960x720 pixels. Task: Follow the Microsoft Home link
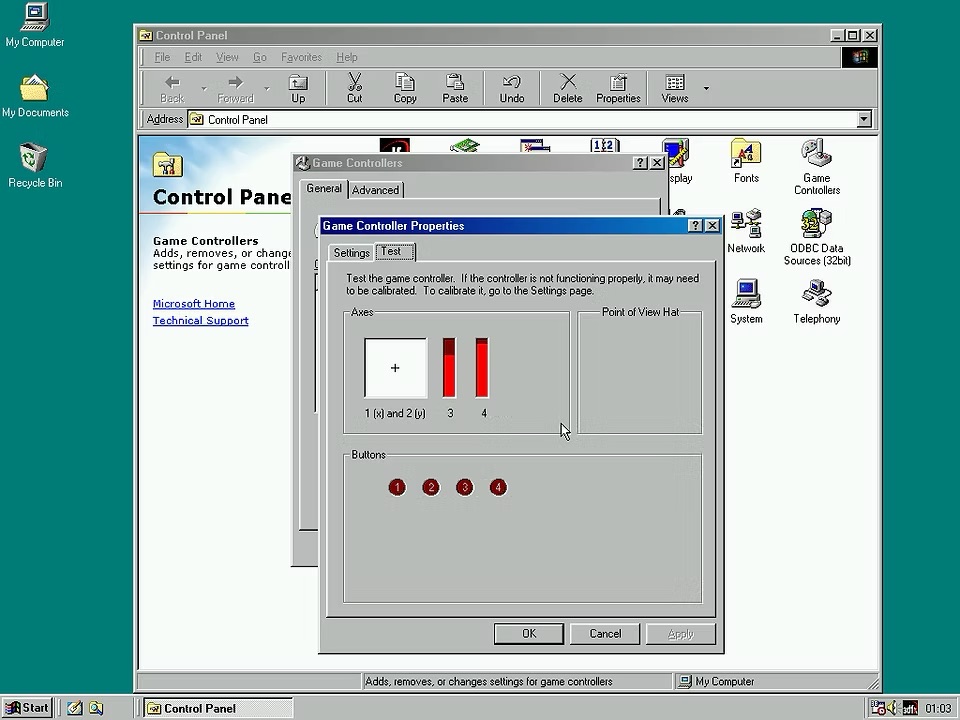click(x=194, y=304)
